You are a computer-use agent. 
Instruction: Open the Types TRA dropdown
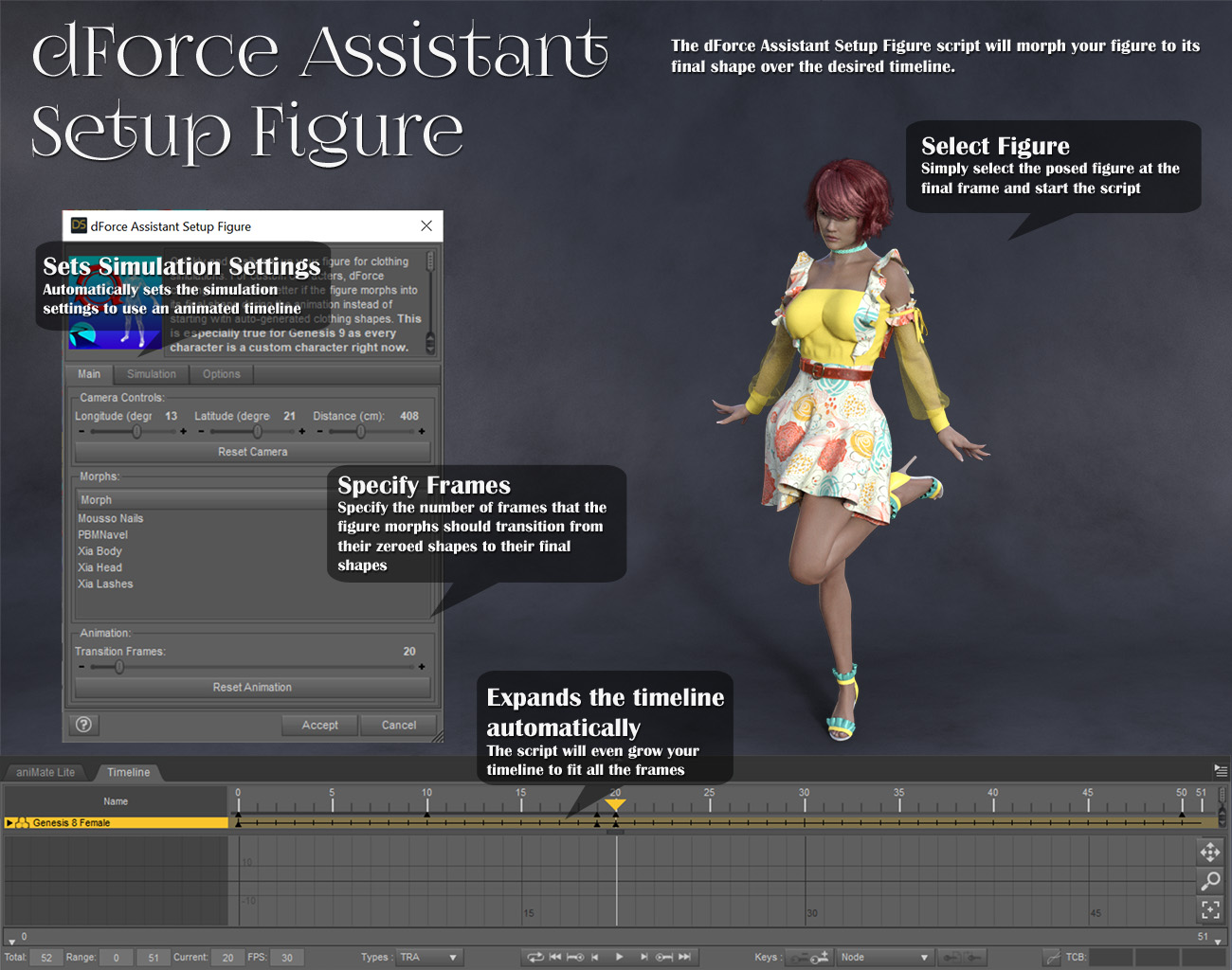[x=428, y=957]
